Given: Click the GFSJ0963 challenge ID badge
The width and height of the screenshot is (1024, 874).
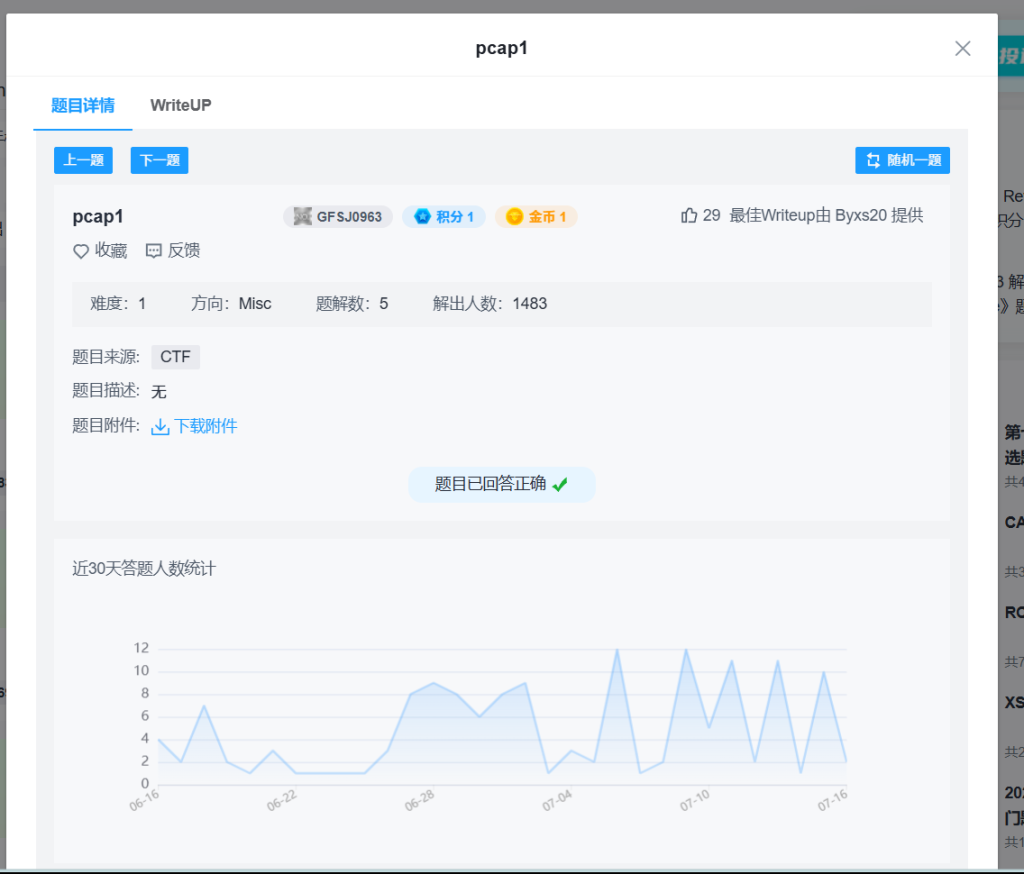Looking at the screenshot, I should [338, 216].
